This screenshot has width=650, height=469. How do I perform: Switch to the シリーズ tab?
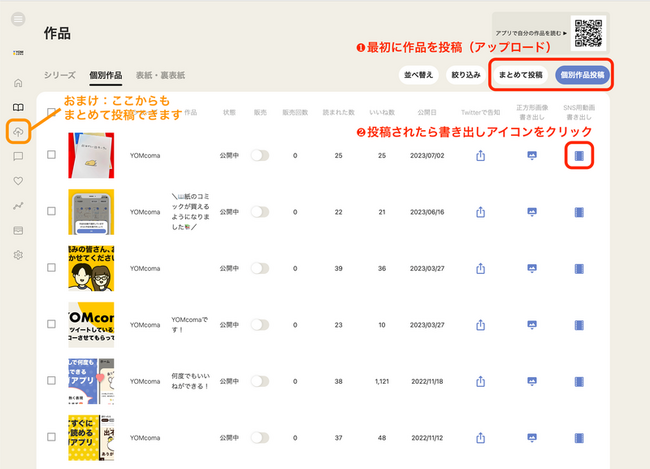click(59, 75)
